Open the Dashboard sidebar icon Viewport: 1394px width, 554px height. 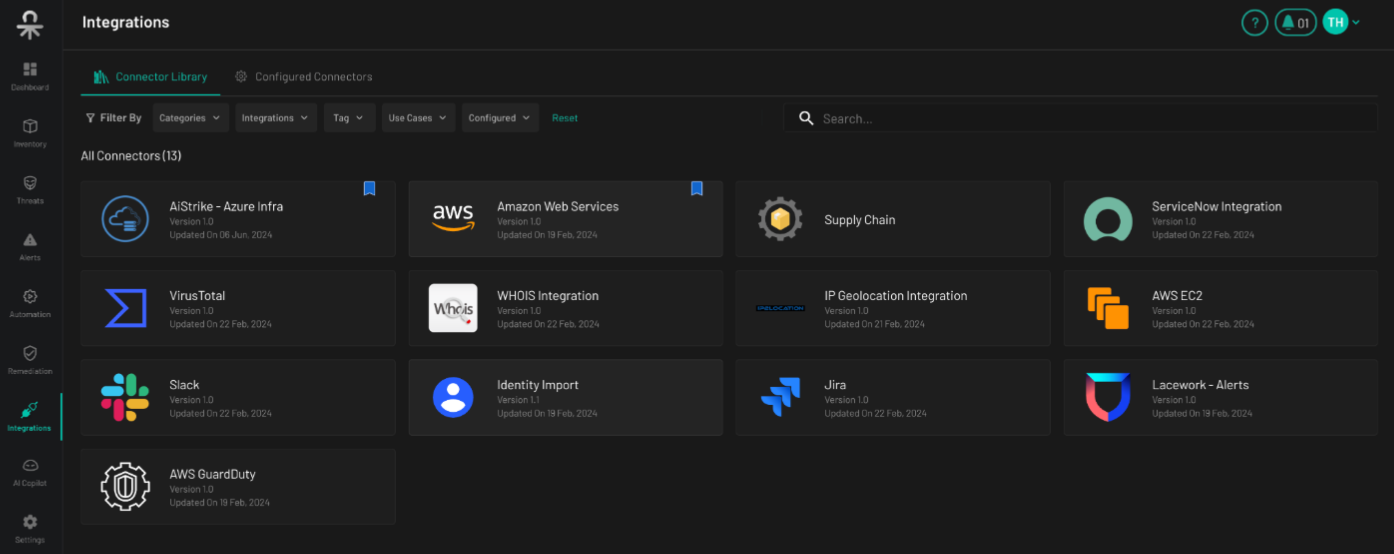point(30,69)
